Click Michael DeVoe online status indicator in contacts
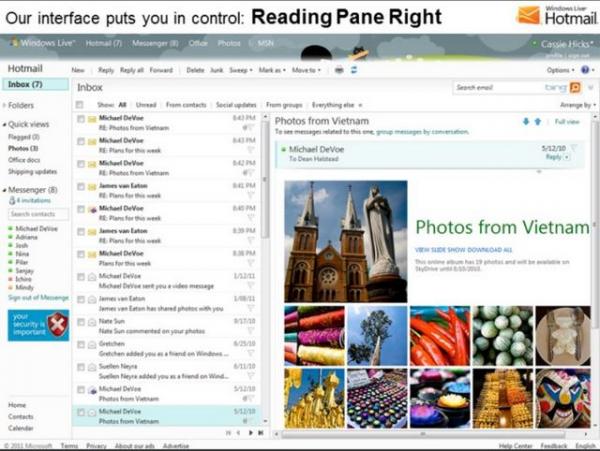The image size is (600, 451). coord(11,229)
